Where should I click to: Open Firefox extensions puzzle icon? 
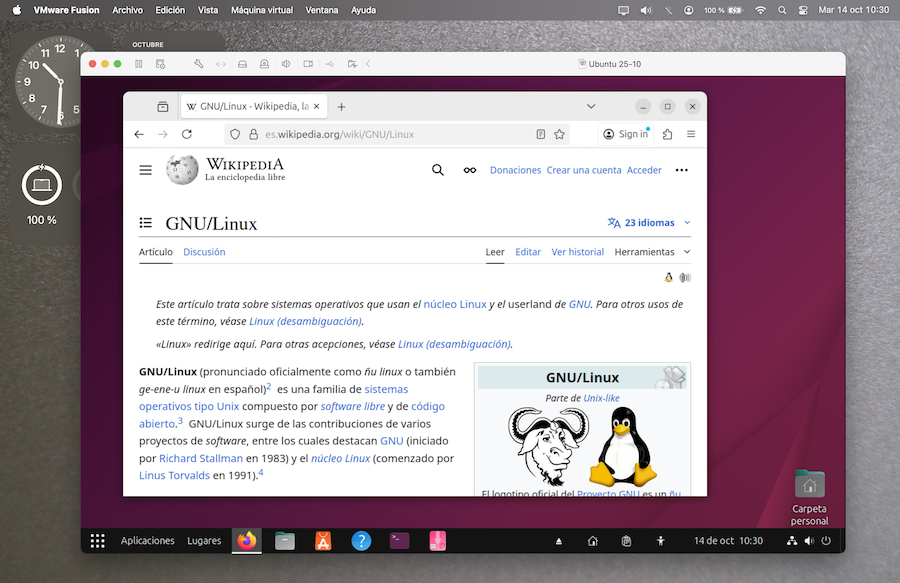point(667,134)
